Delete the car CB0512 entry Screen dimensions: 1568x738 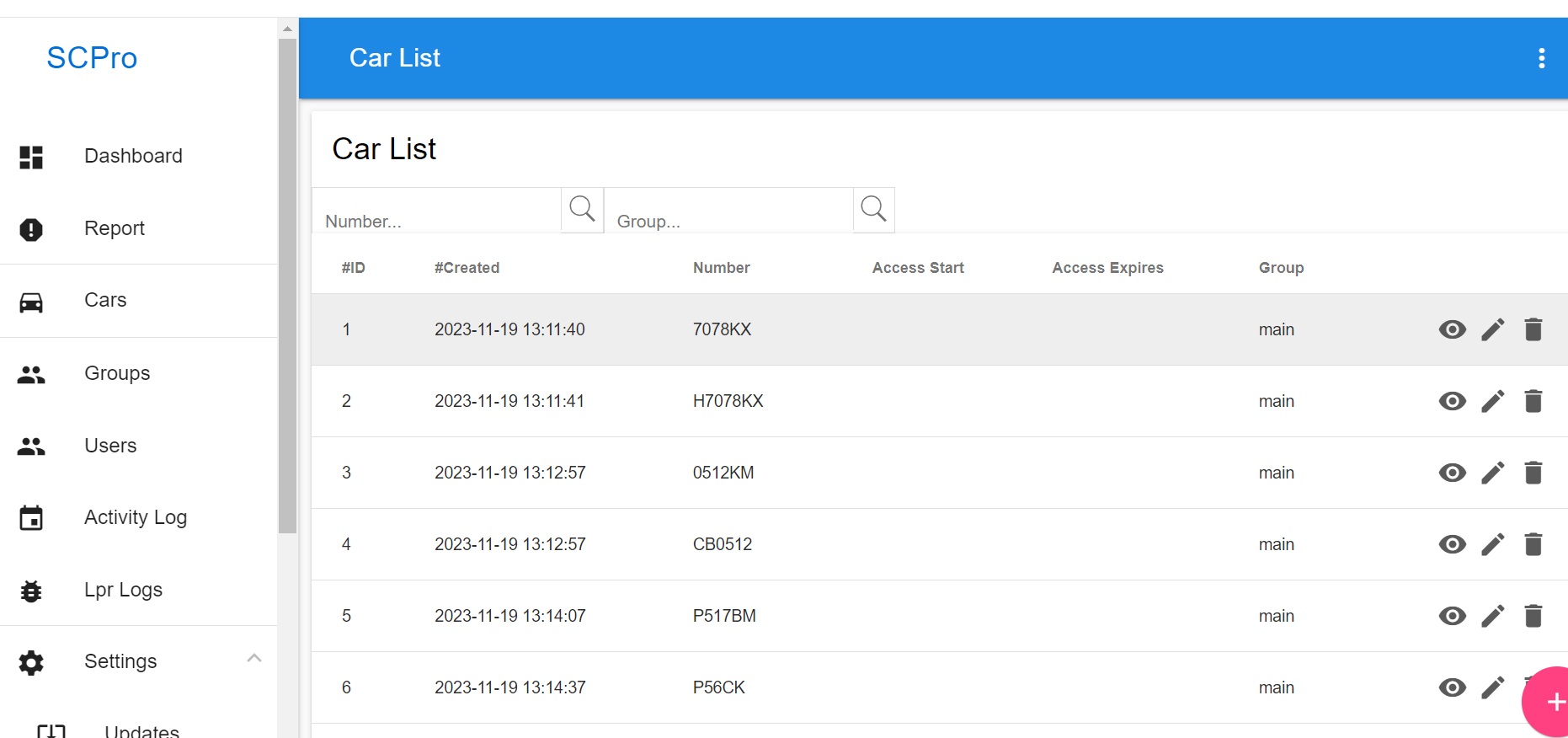(x=1533, y=544)
